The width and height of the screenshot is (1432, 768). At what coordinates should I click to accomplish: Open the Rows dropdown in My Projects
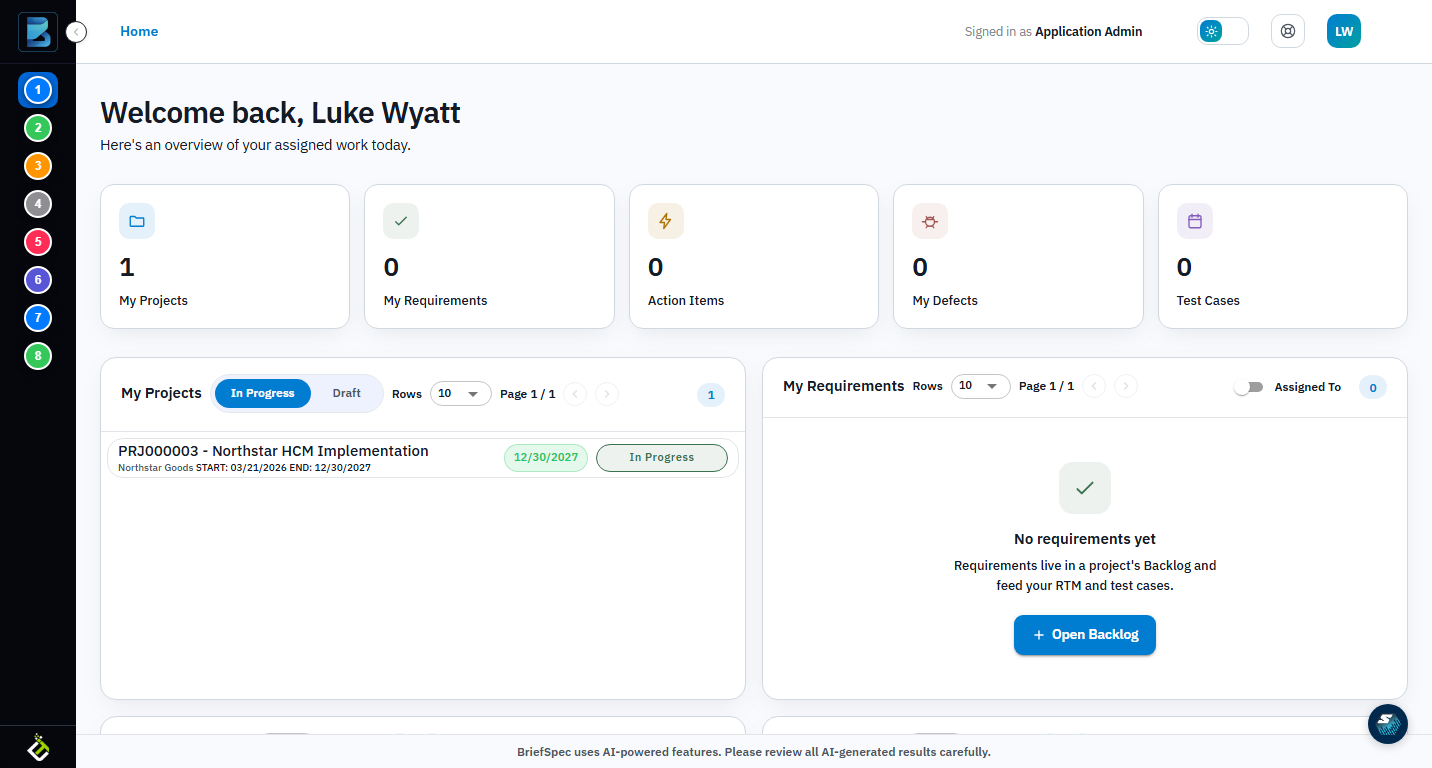click(x=461, y=393)
